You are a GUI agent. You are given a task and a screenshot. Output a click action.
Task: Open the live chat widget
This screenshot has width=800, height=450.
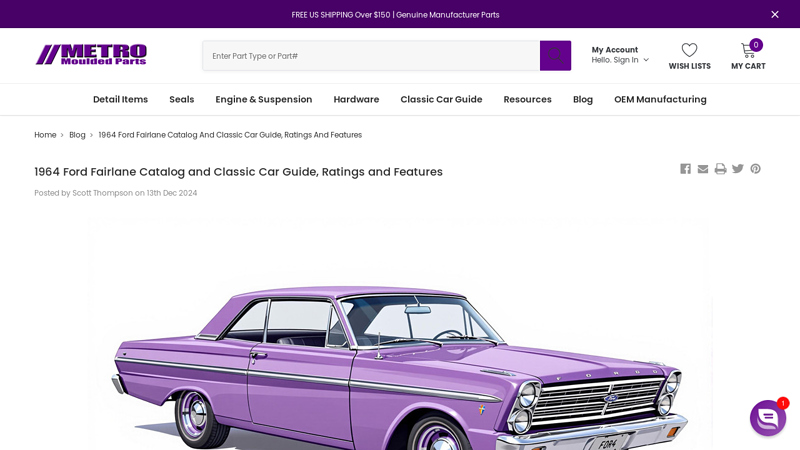(768, 418)
